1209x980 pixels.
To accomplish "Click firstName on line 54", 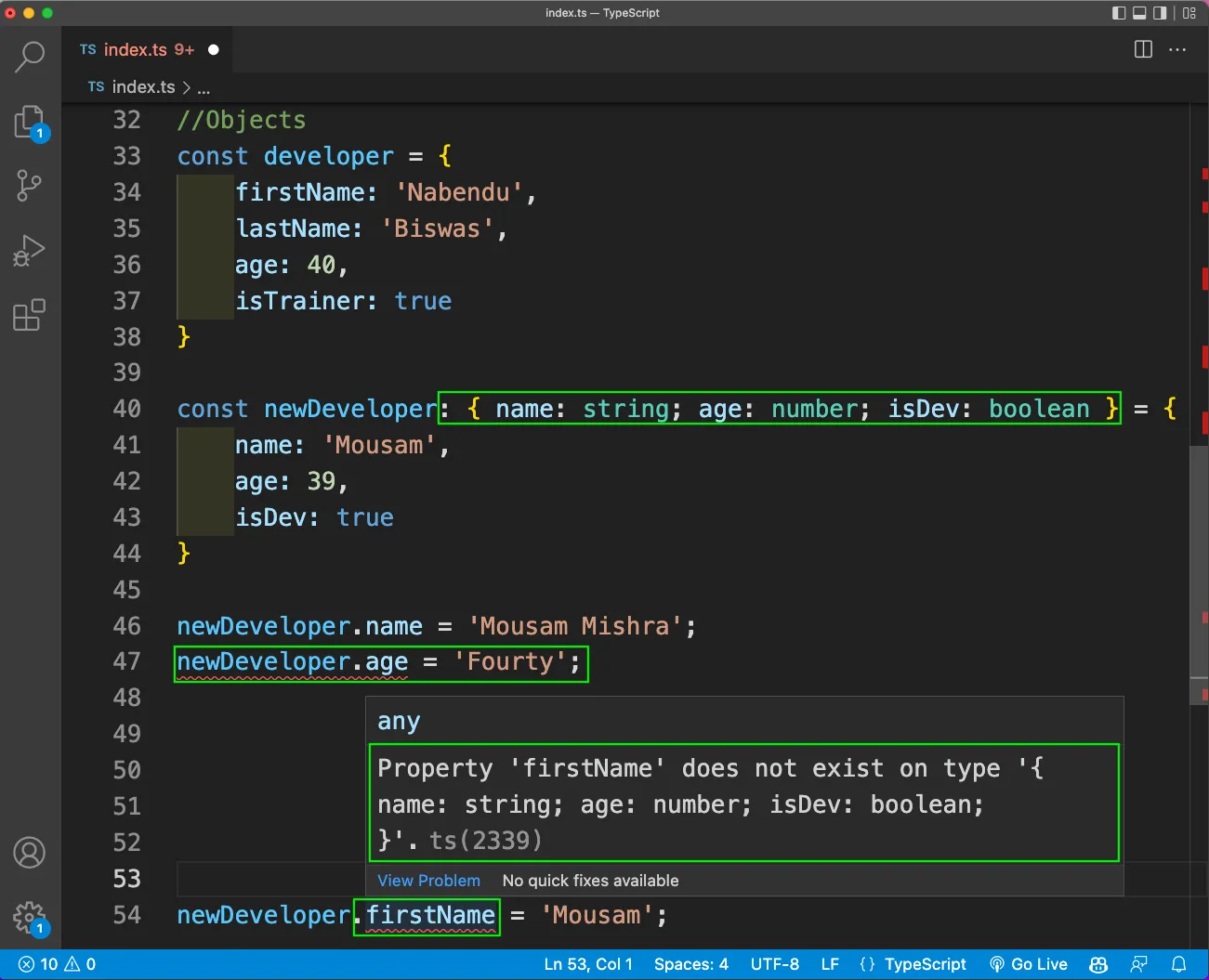I will (429, 915).
